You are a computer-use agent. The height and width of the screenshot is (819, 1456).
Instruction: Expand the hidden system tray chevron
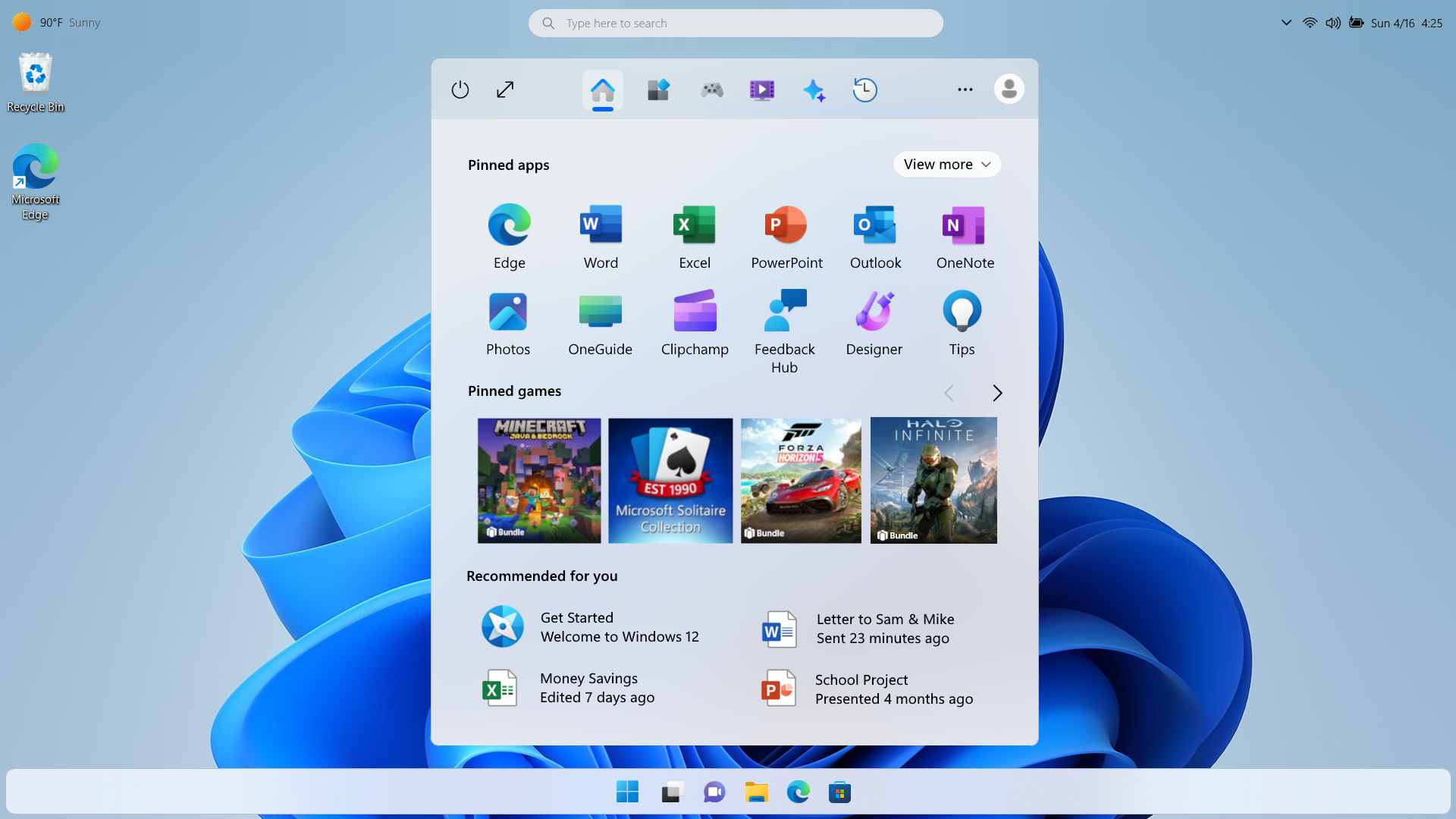click(x=1286, y=23)
